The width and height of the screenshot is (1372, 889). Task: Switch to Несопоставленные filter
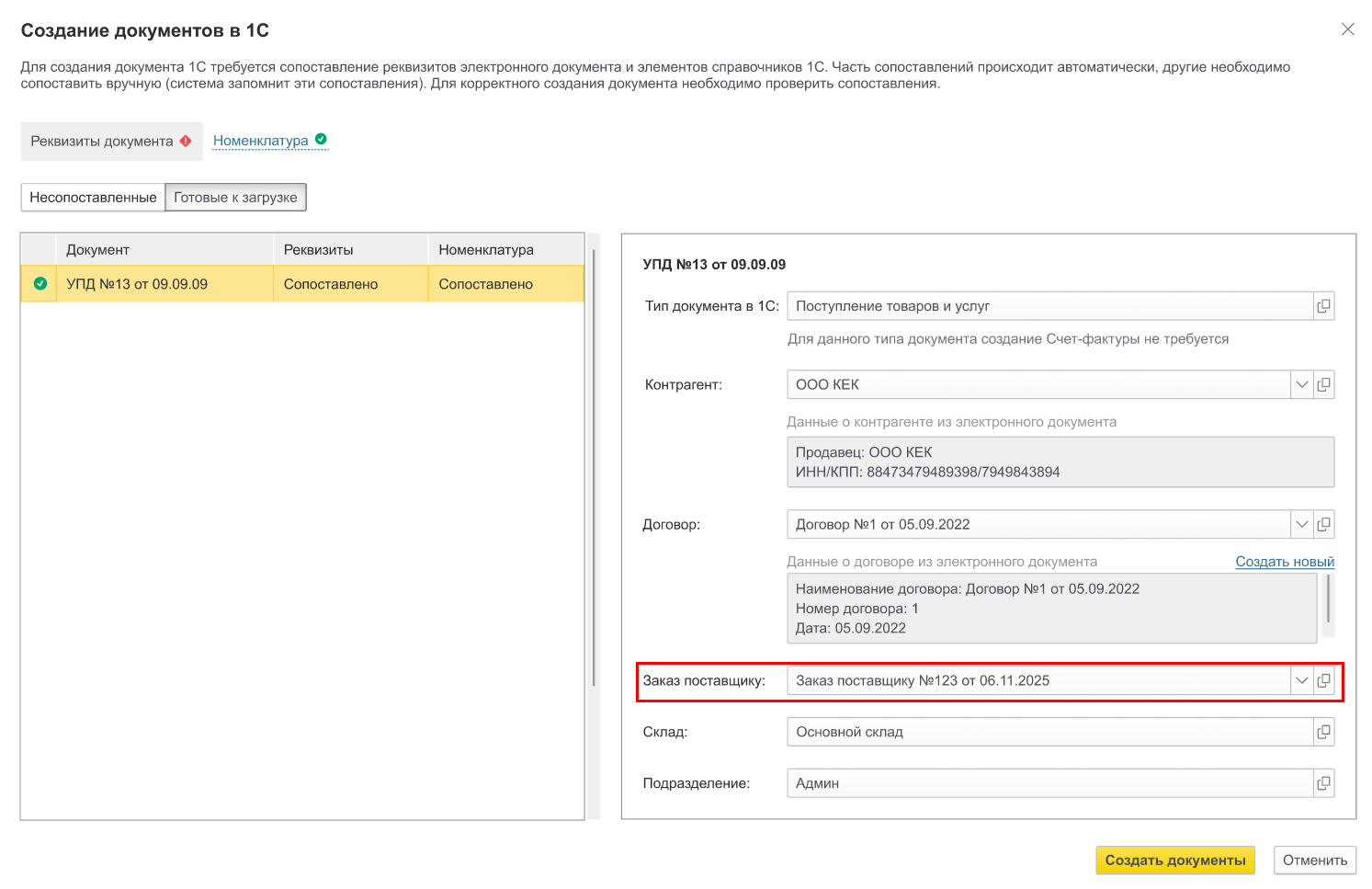tap(93, 198)
